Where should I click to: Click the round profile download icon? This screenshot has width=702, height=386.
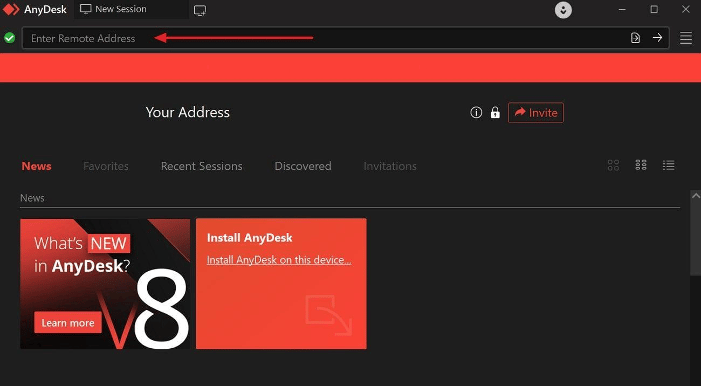pyautogui.click(x=563, y=10)
